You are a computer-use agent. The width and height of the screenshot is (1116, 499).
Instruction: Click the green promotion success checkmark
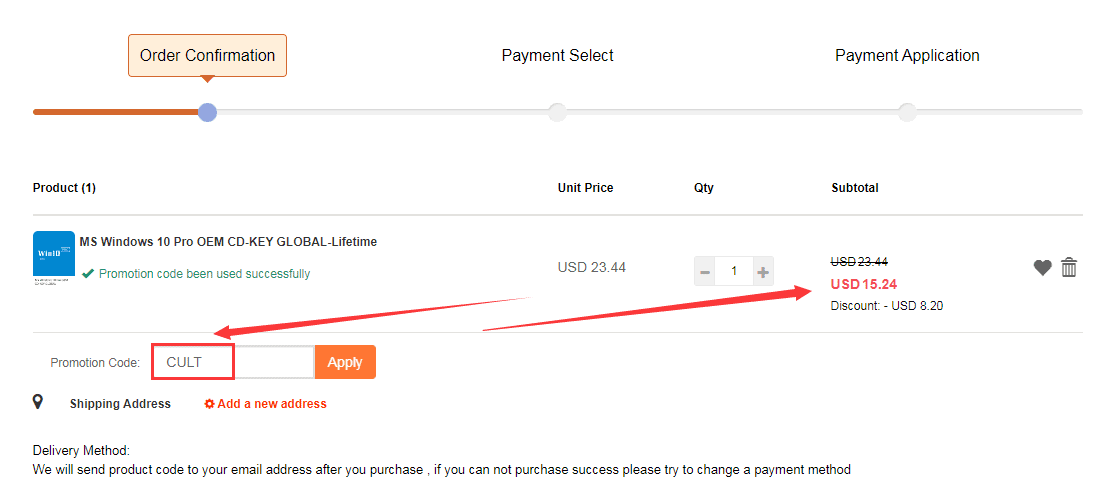(88, 273)
